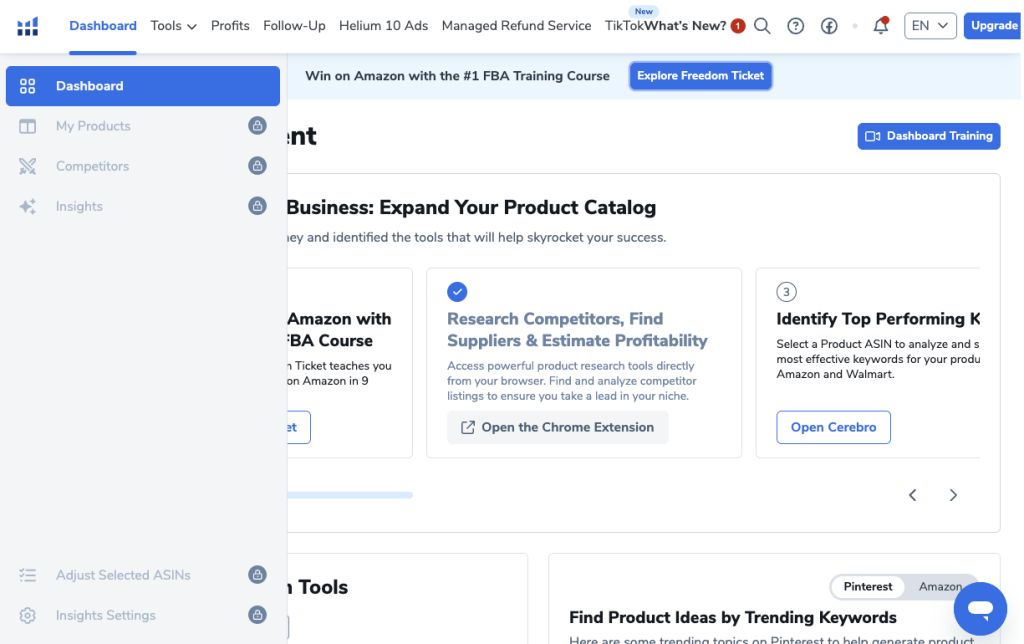Click the step 3 circle badge
The image size is (1024, 644).
point(786,292)
